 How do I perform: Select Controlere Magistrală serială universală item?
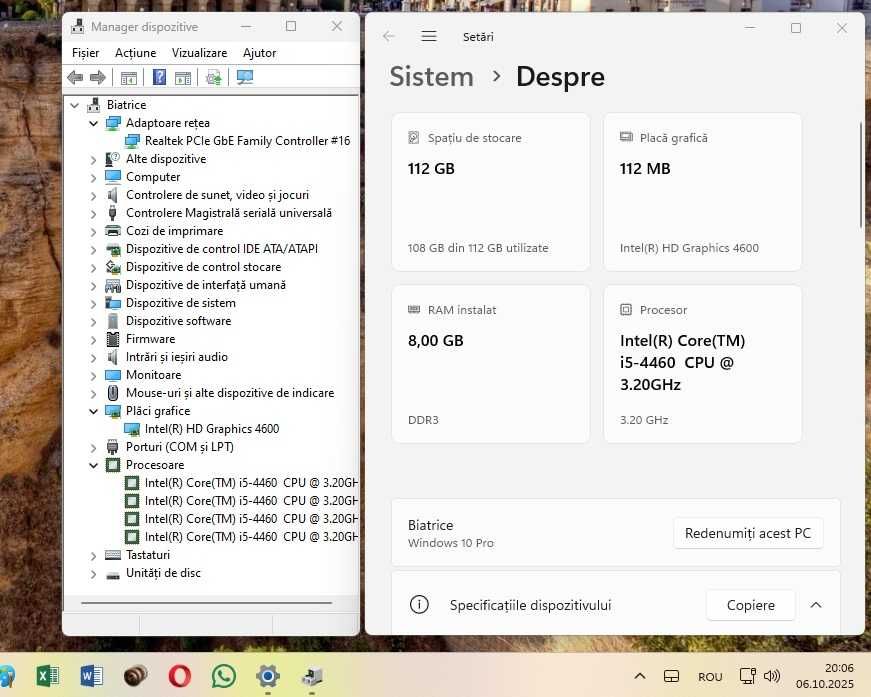pyautogui.click(x=229, y=213)
